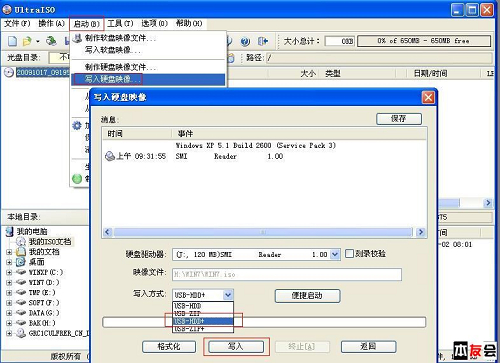Click the 时间 column header in log

[137, 134]
